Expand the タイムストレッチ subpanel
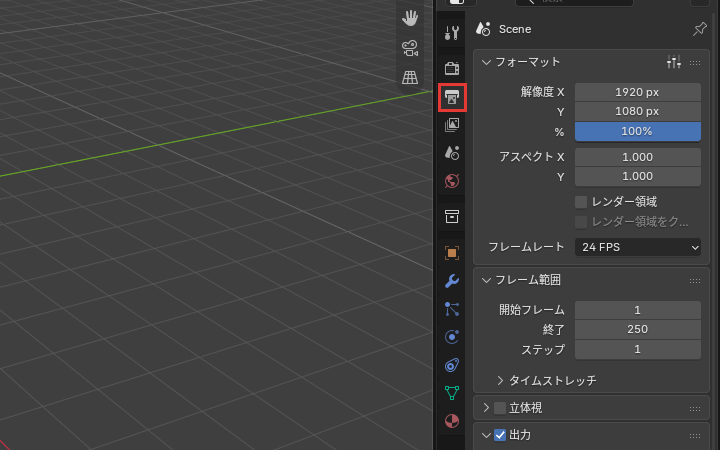Screen dimensions: 720x450 [501, 380]
